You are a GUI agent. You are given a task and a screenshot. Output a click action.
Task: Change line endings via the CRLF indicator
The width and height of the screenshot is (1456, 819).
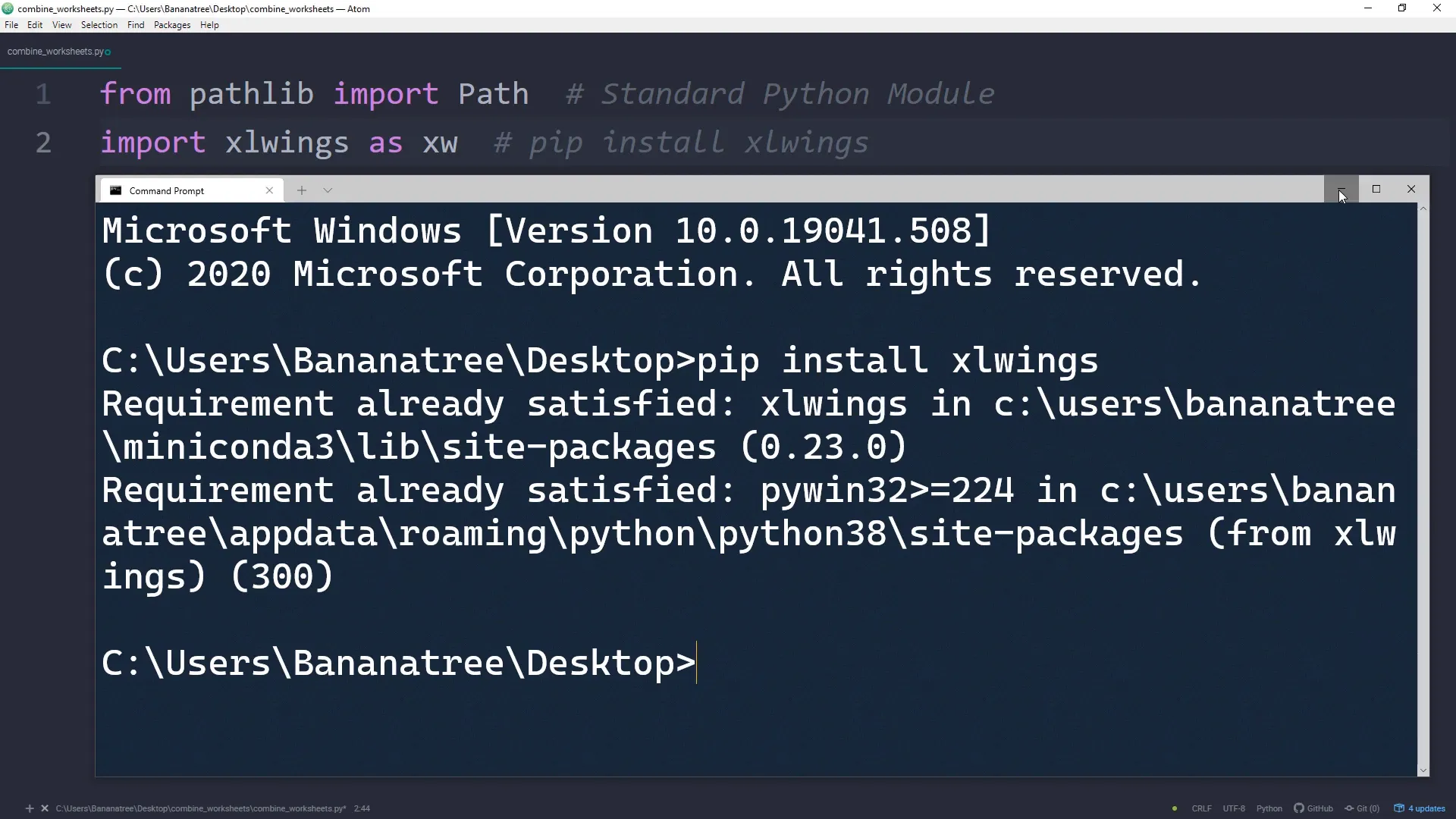pos(1200,808)
